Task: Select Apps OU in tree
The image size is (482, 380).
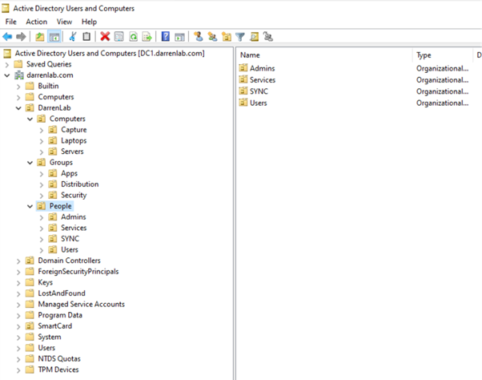Action: (69, 173)
